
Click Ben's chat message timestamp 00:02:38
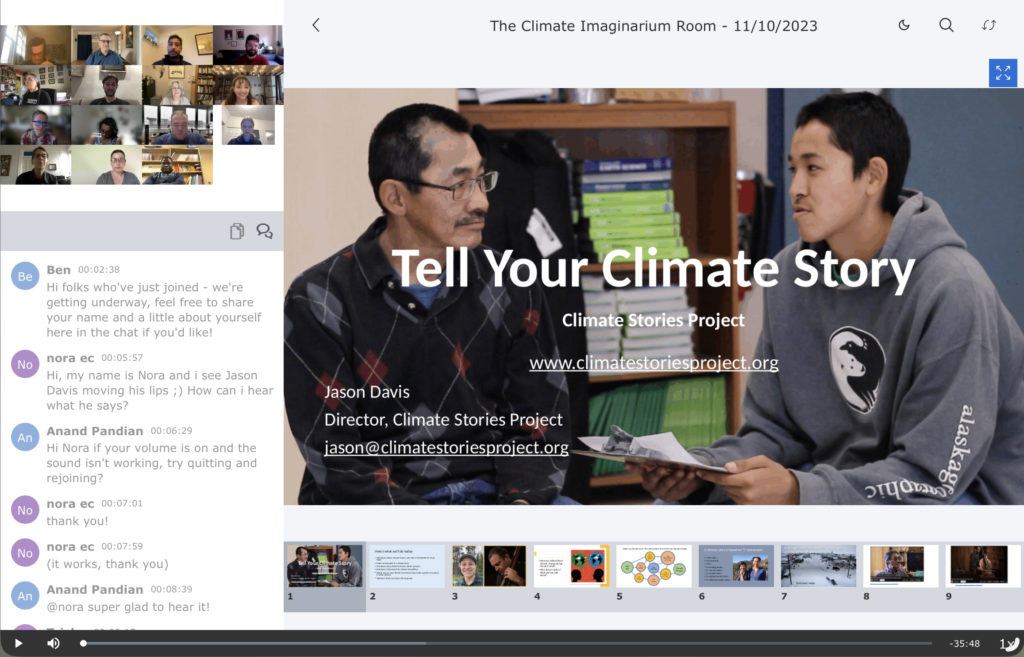coord(99,270)
